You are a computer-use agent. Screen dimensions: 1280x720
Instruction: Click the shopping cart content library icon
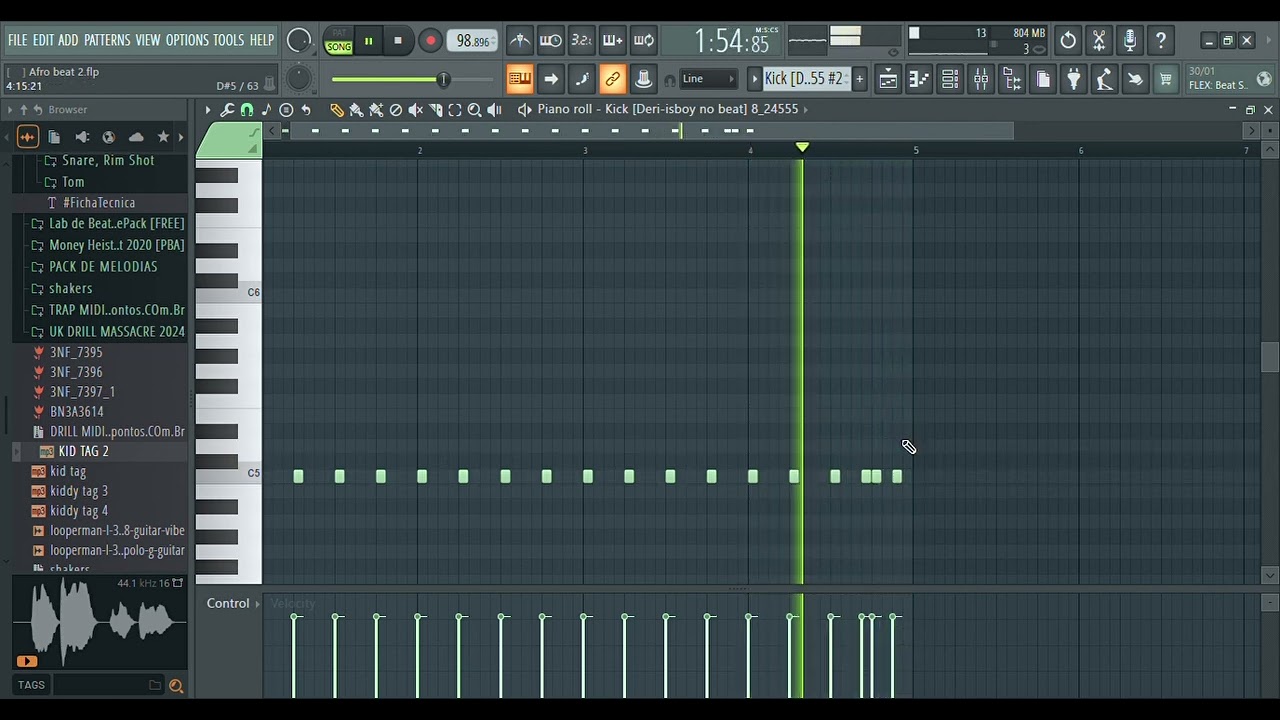point(1166,79)
